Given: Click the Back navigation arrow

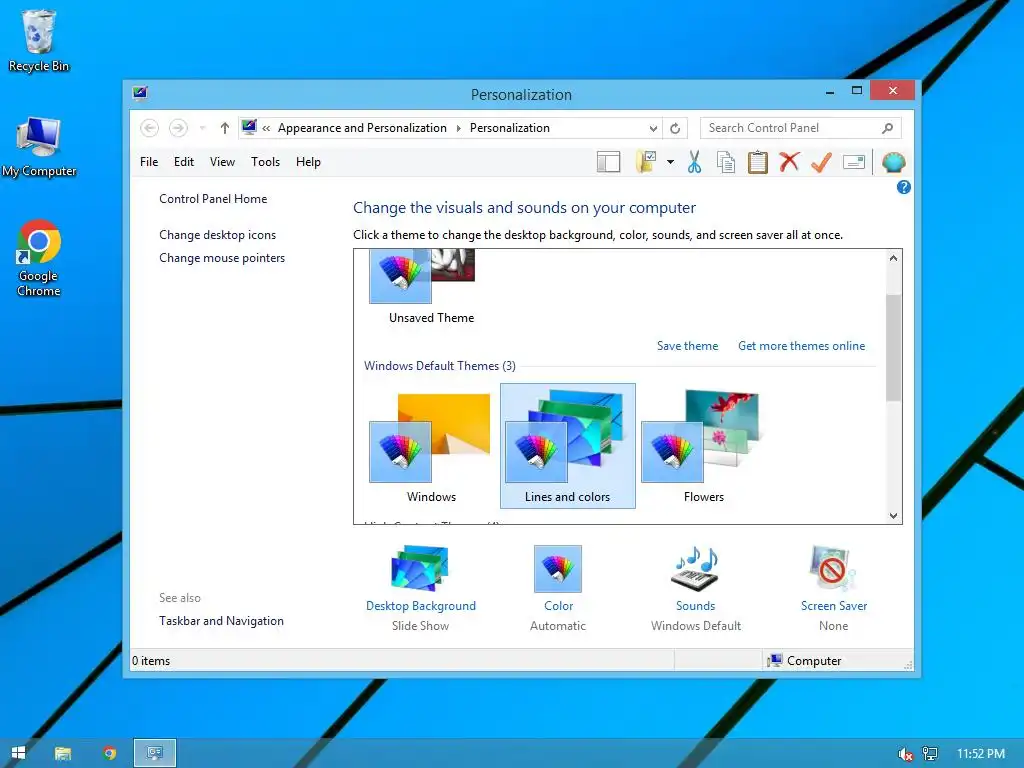Looking at the screenshot, I should click(x=150, y=128).
